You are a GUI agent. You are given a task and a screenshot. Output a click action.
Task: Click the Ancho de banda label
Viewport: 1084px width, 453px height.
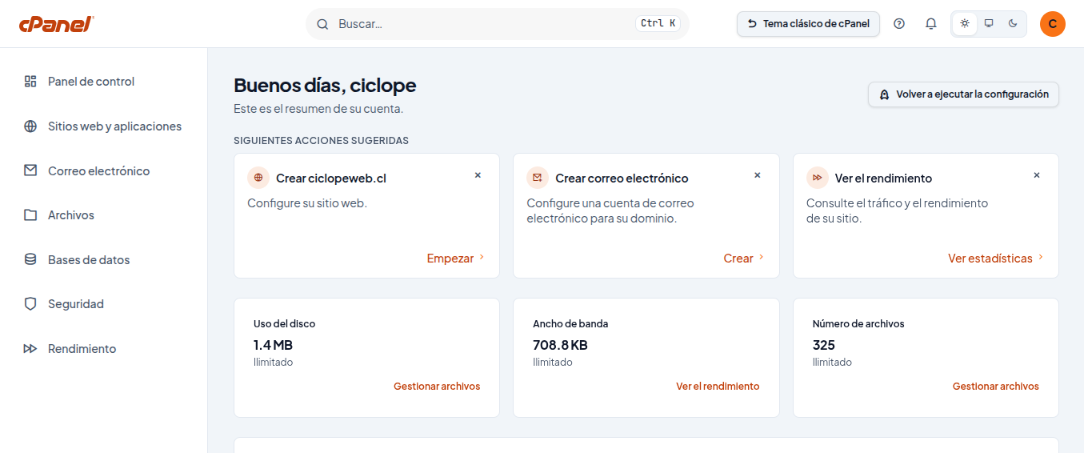click(x=570, y=323)
